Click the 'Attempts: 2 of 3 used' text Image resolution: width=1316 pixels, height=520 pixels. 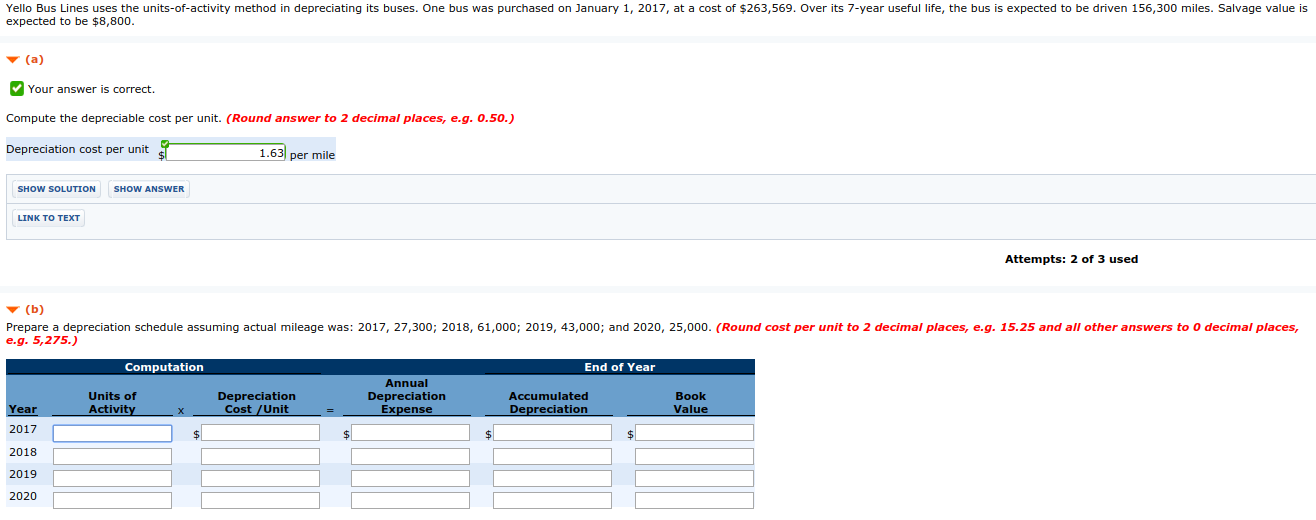1071,259
